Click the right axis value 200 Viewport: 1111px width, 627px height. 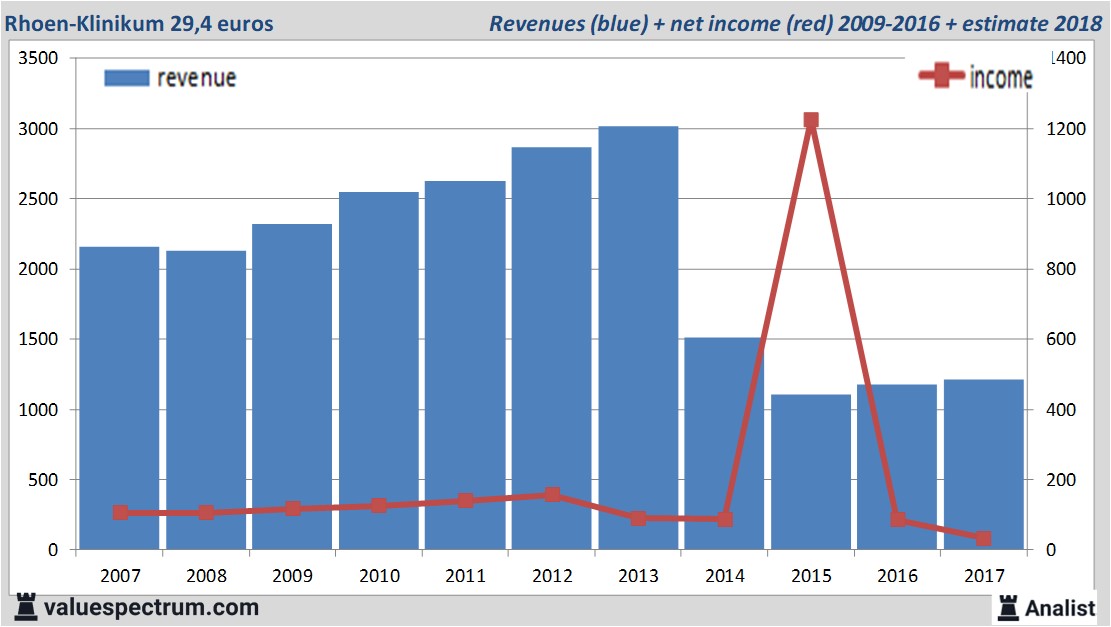point(1061,480)
